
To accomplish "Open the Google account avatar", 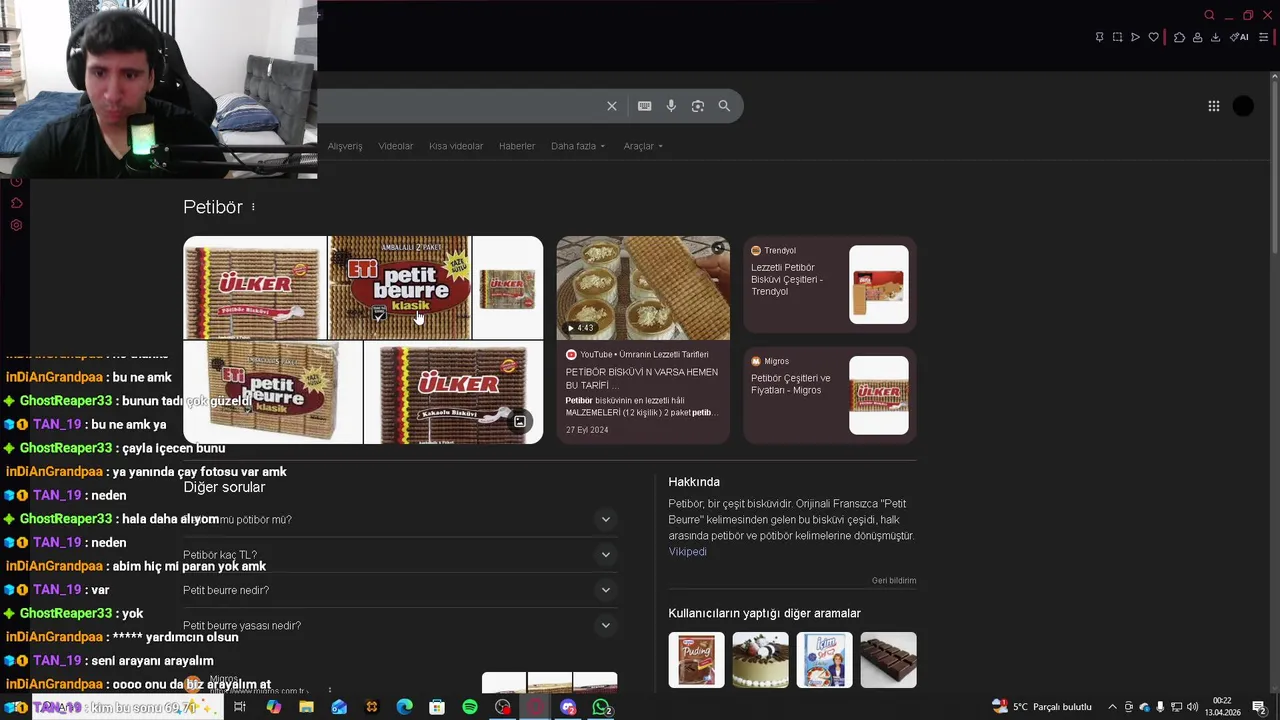I will coord(1243,106).
